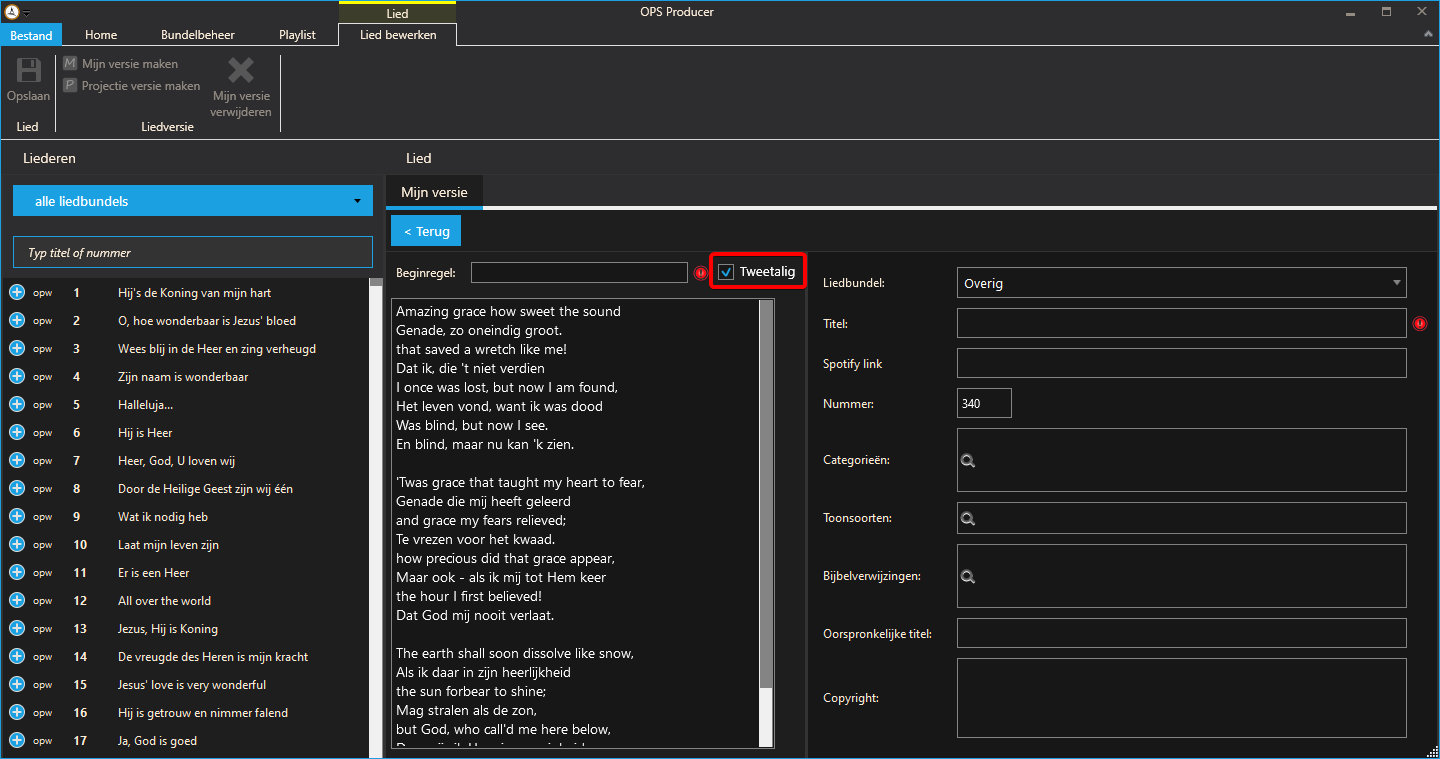Switch to the Home tab

pos(101,35)
